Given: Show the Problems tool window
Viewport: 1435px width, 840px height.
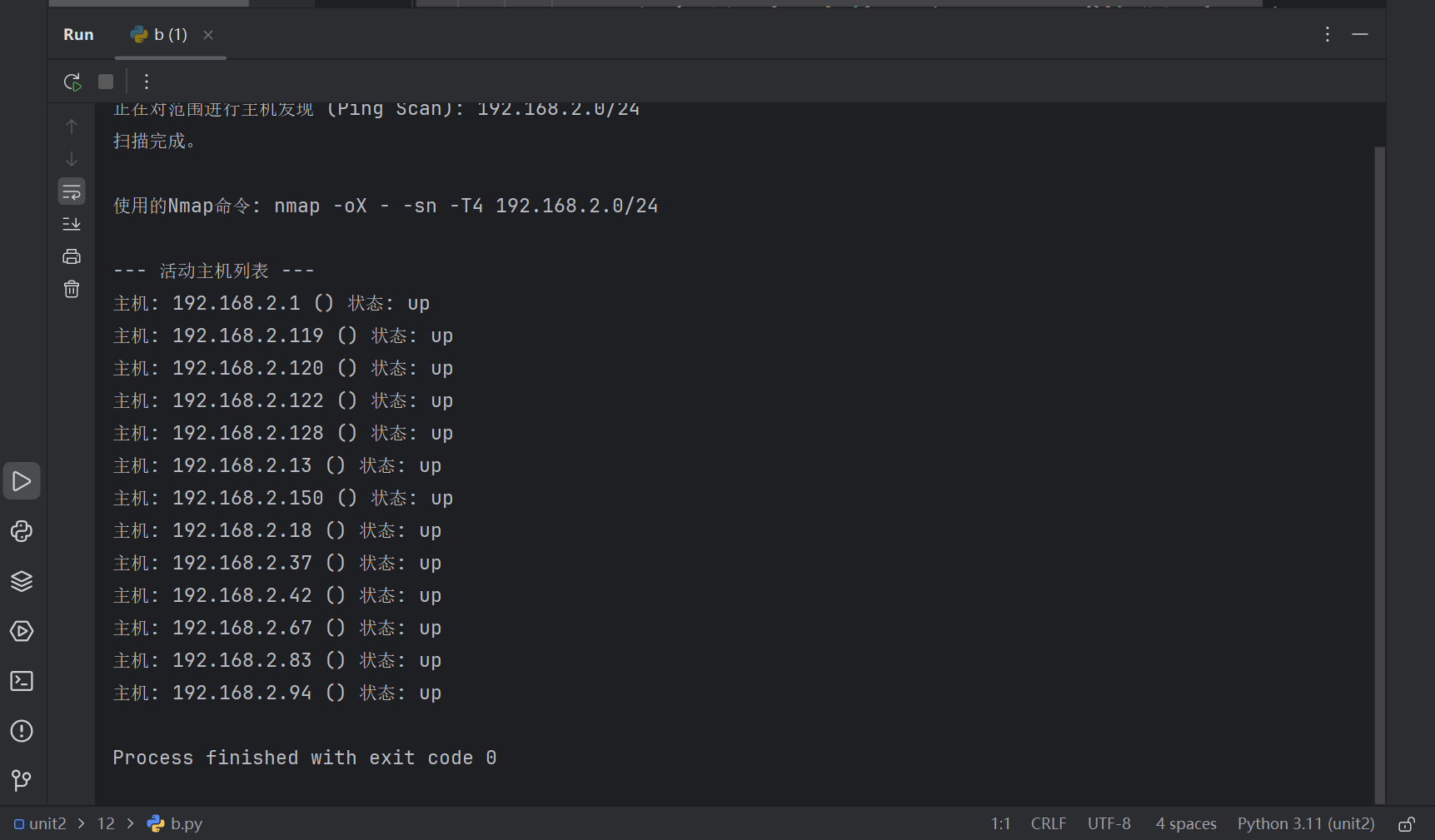Looking at the screenshot, I should click(x=22, y=731).
